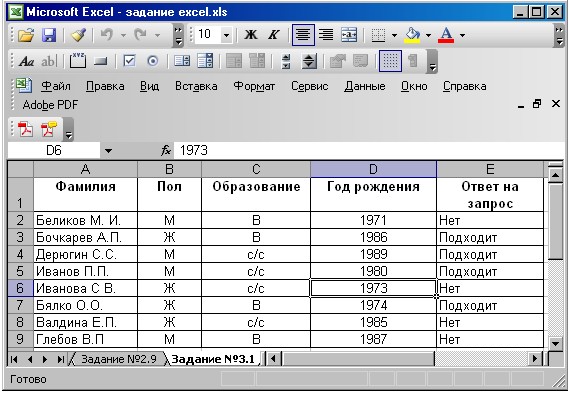
Task: Click the Run Dialog forms button
Action: coord(413,61)
